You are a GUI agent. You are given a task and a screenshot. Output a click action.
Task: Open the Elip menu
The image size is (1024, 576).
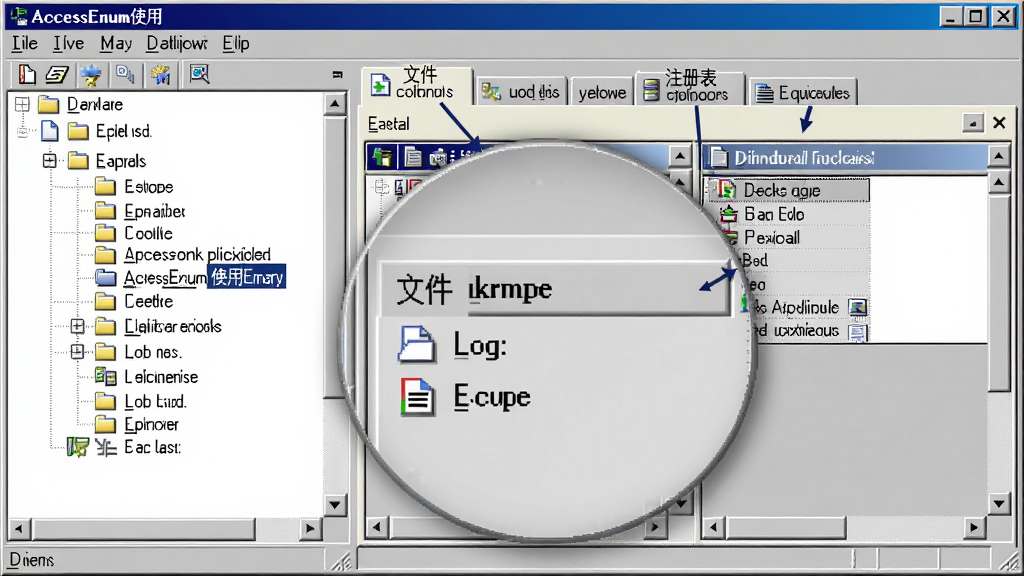(x=236, y=44)
